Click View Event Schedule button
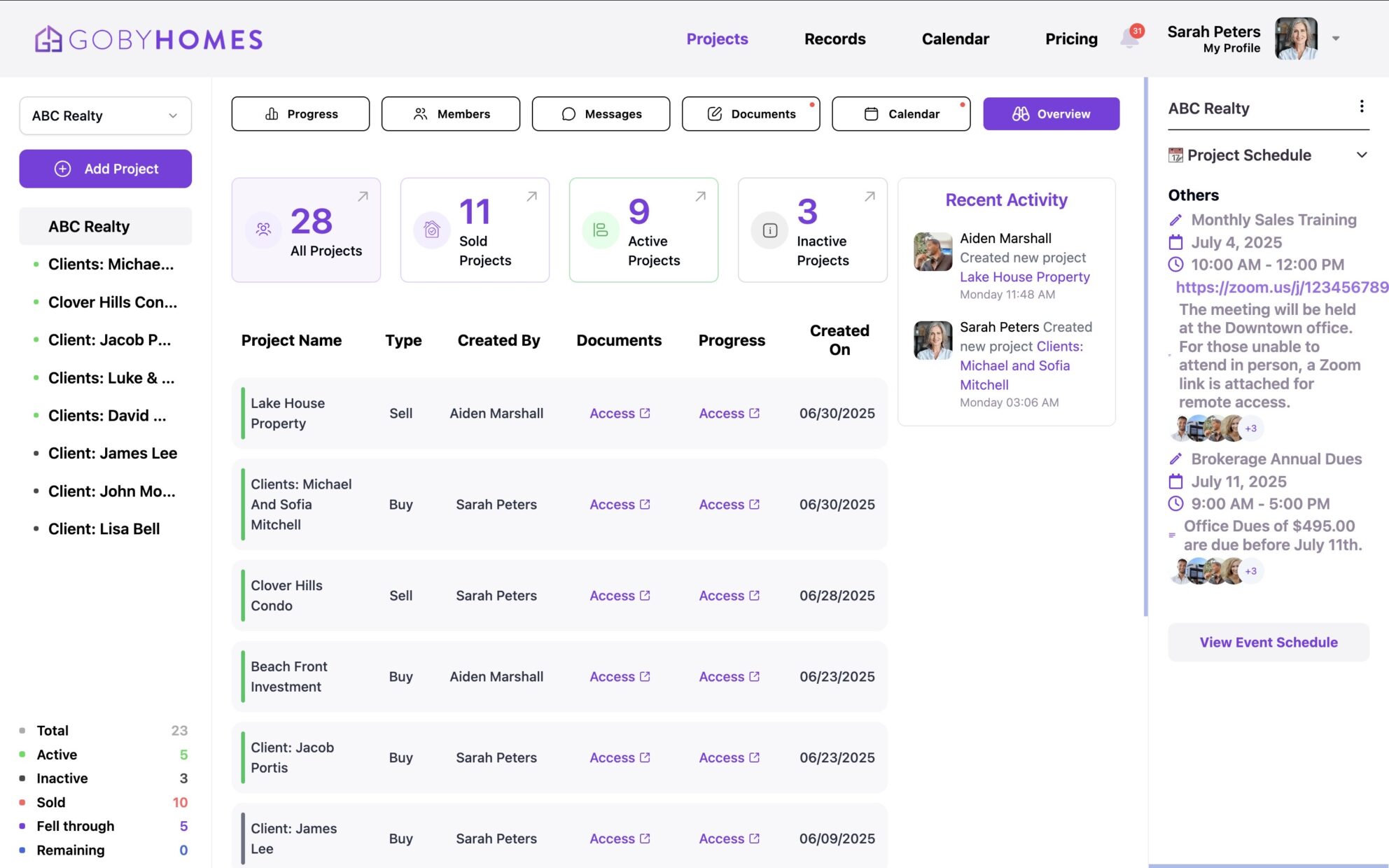 click(x=1268, y=642)
